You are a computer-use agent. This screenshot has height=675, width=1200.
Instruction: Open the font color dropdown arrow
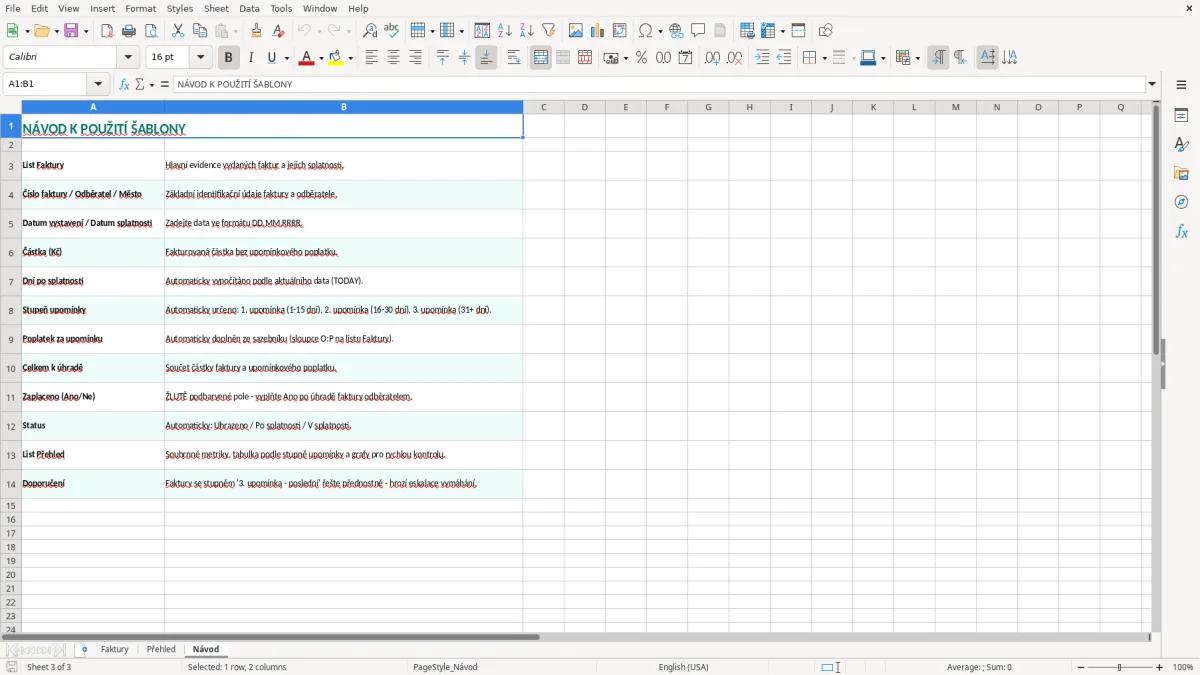[320, 58]
